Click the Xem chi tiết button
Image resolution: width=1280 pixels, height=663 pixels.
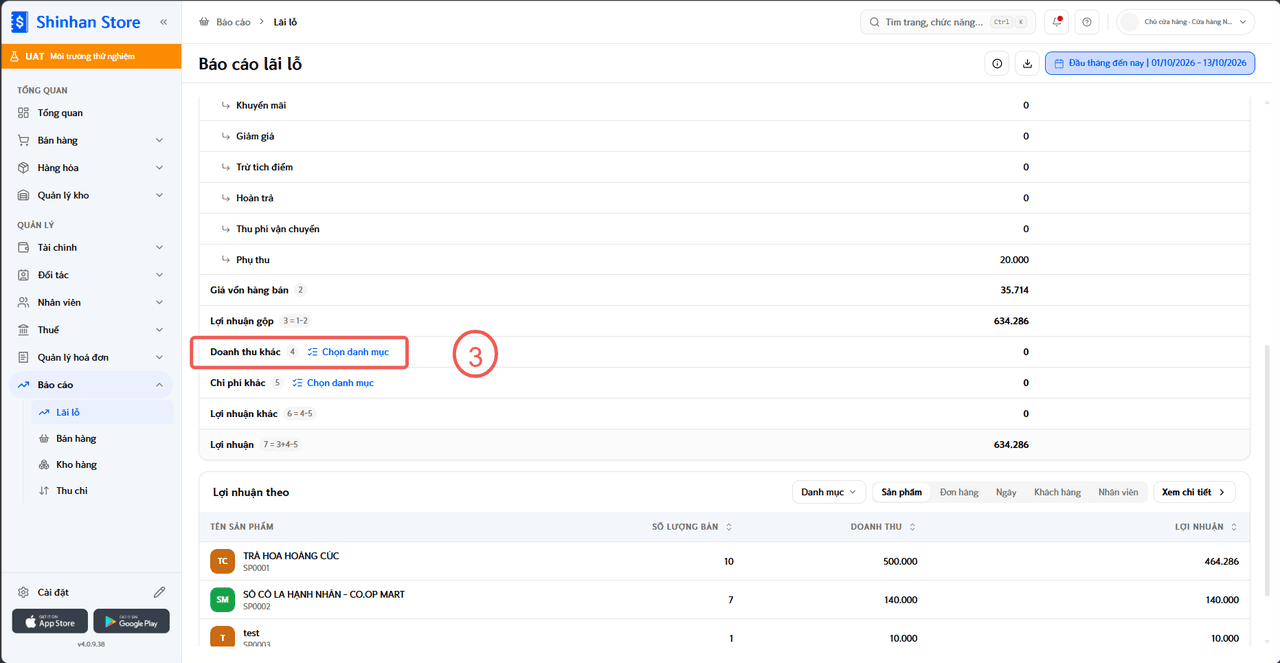coord(1194,492)
